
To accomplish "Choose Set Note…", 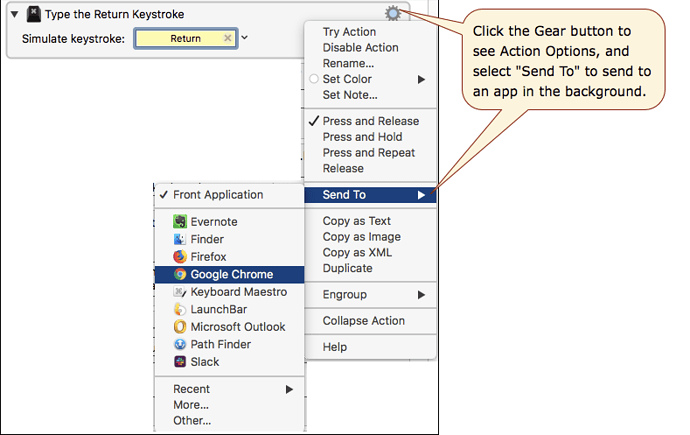I will point(370,95).
